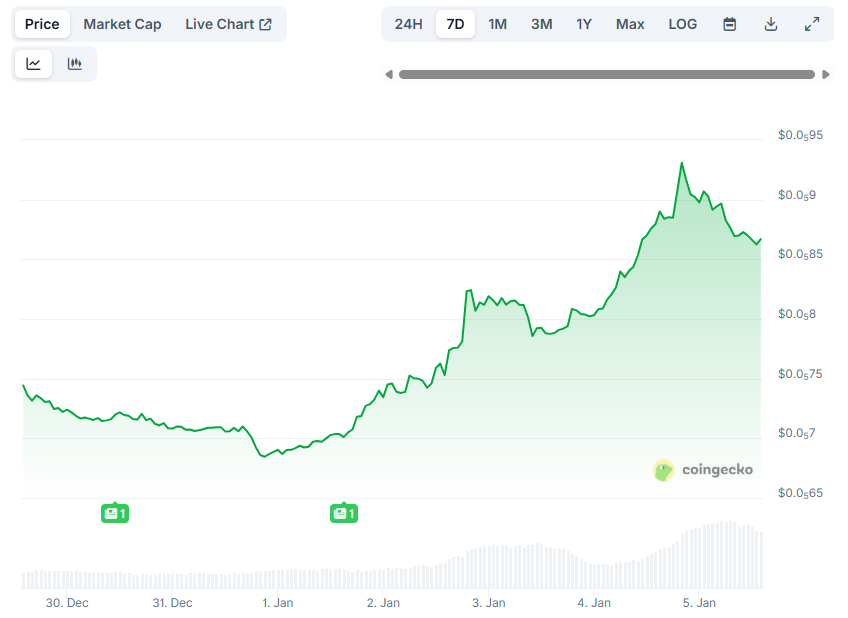Select the line chart icon
The height and width of the screenshot is (618, 848).
tap(34, 62)
